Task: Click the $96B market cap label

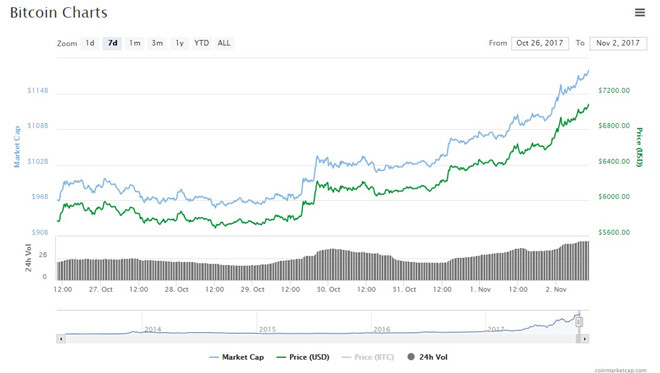Action: [40, 197]
